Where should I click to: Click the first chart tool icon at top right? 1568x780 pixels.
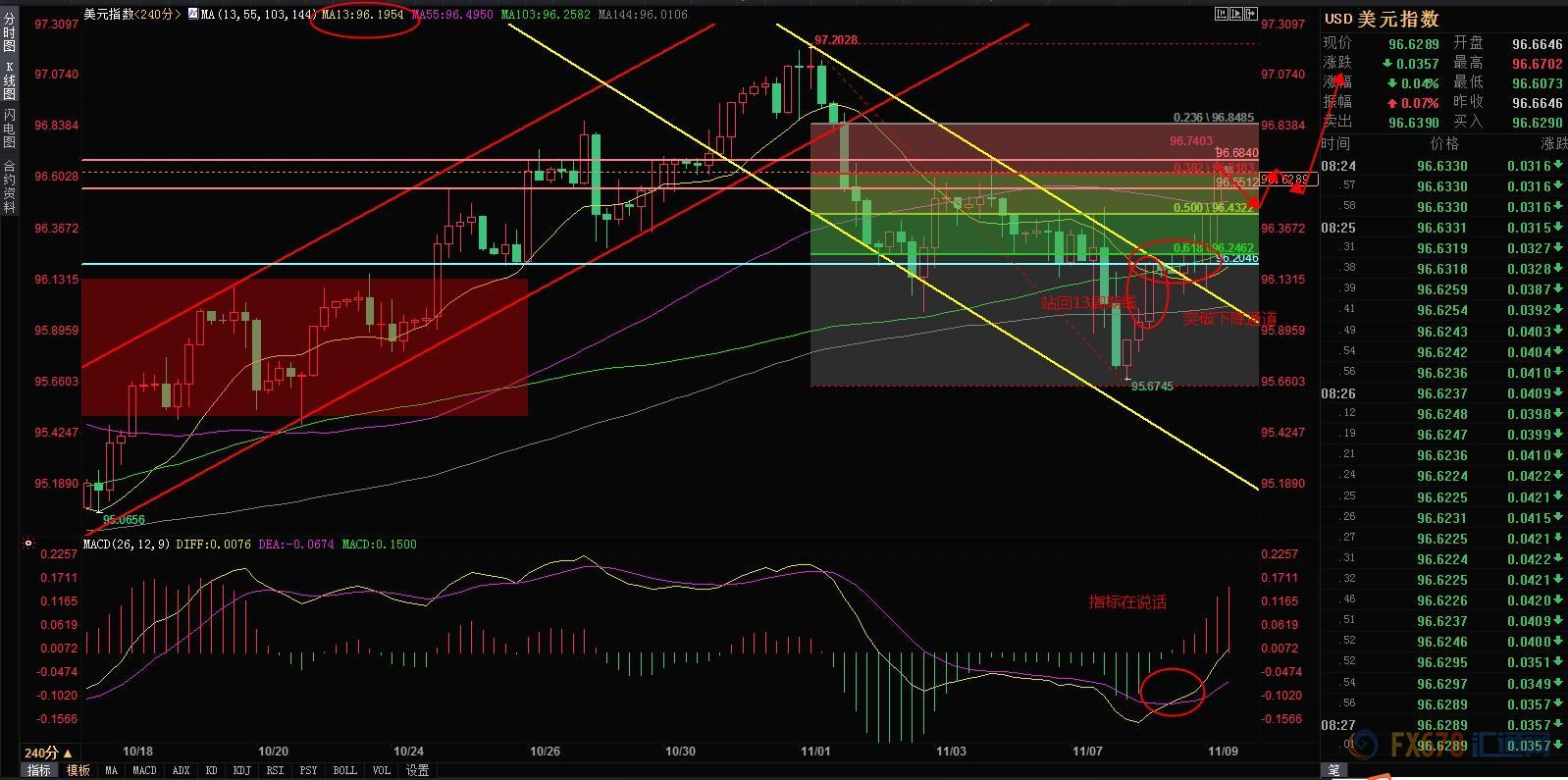(x=1221, y=14)
